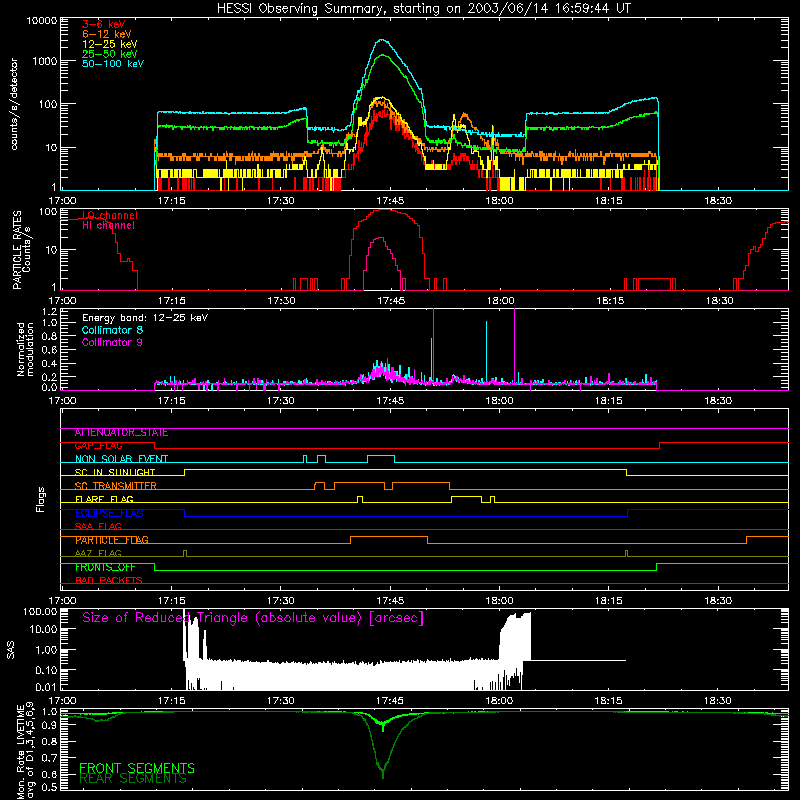Click the "SC_TRANSMITTER" flag label
This screenshot has height=800, width=800.
115,486
